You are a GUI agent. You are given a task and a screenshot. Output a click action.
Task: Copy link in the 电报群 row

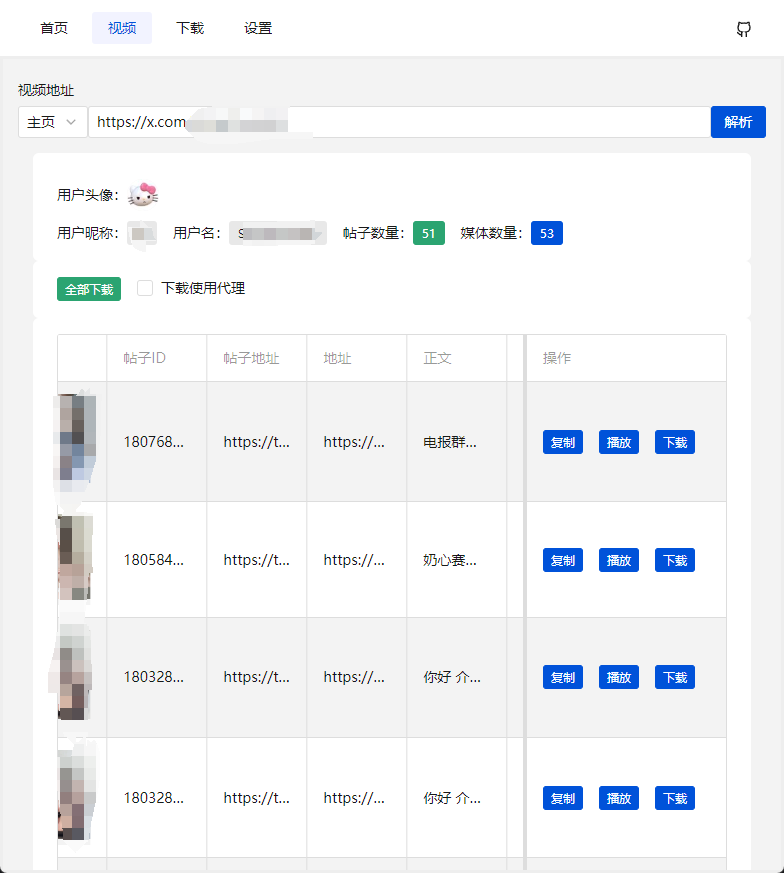coord(563,442)
